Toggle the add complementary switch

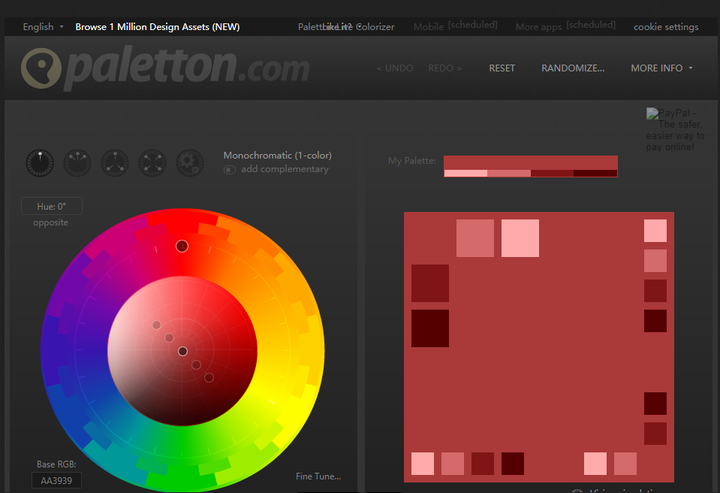(230, 170)
